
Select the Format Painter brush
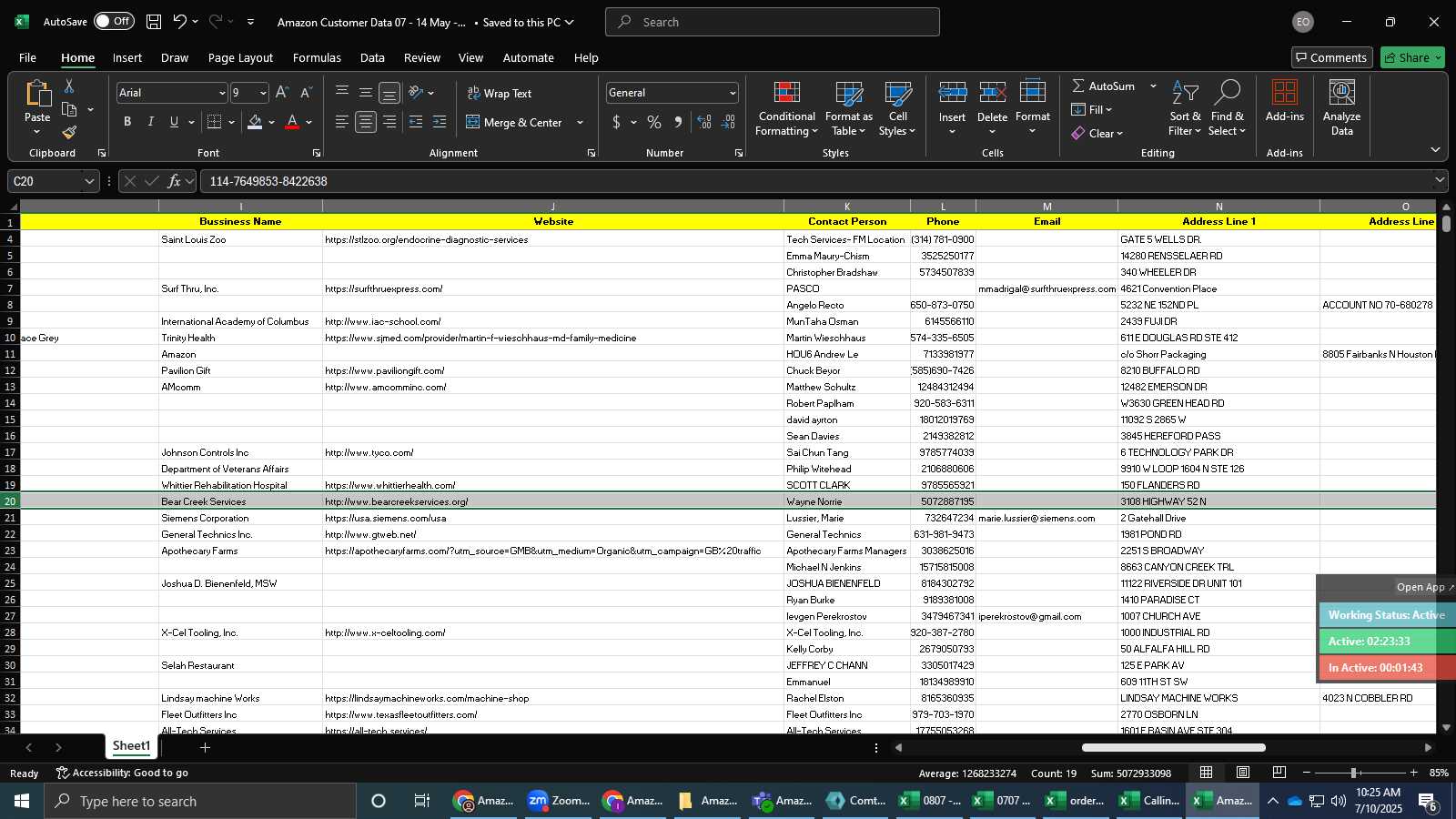[x=69, y=133]
